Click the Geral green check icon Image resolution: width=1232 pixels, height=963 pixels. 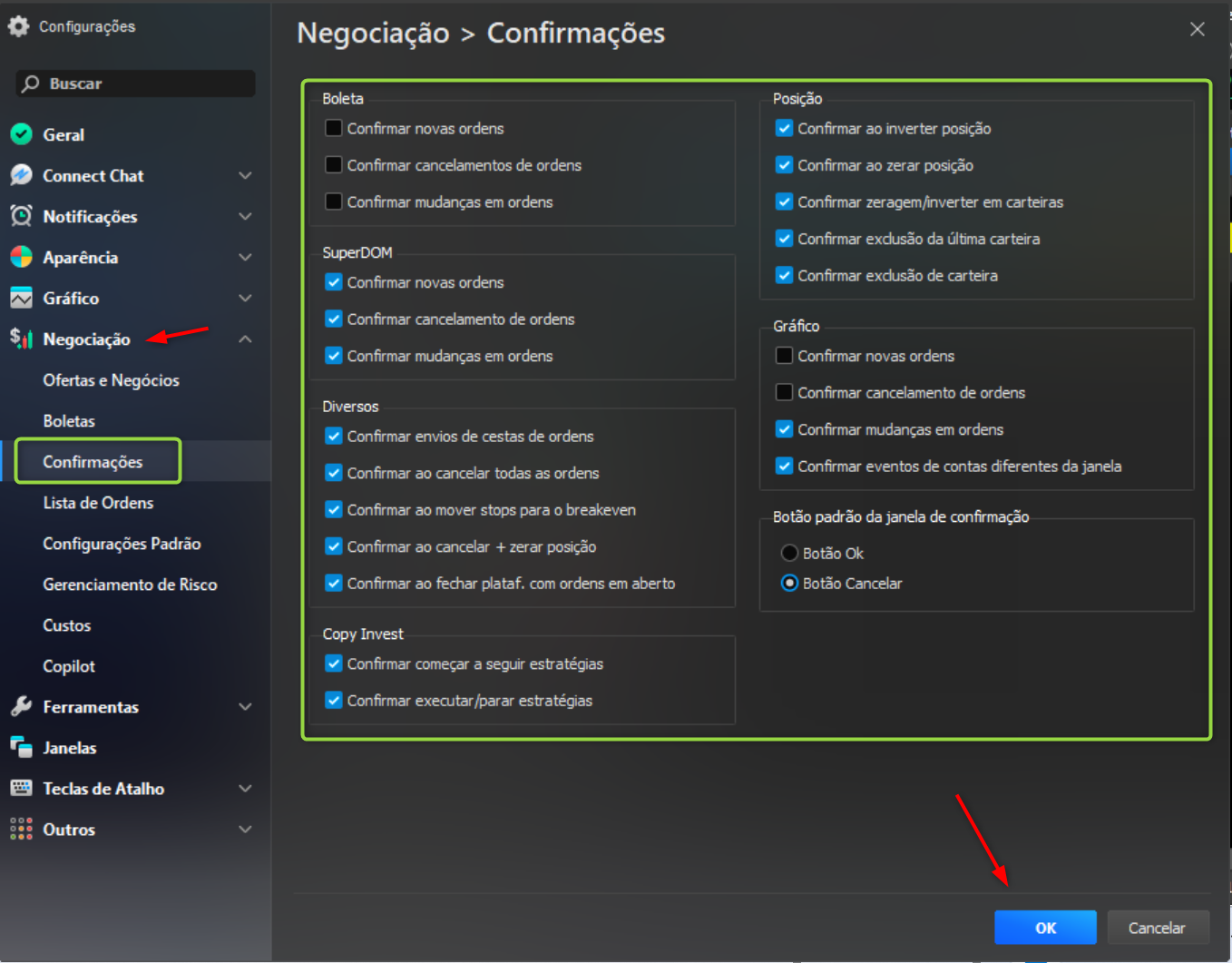(21, 134)
